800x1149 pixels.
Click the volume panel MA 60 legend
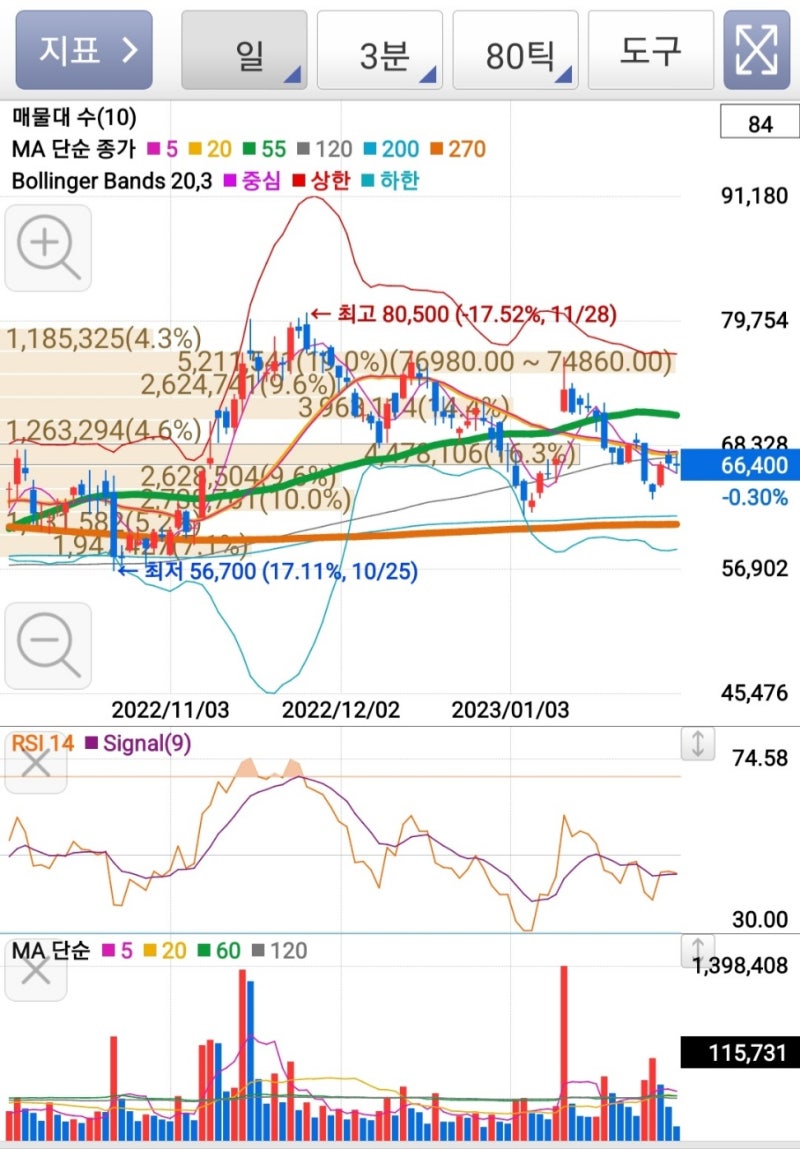(x=219, y=951)
